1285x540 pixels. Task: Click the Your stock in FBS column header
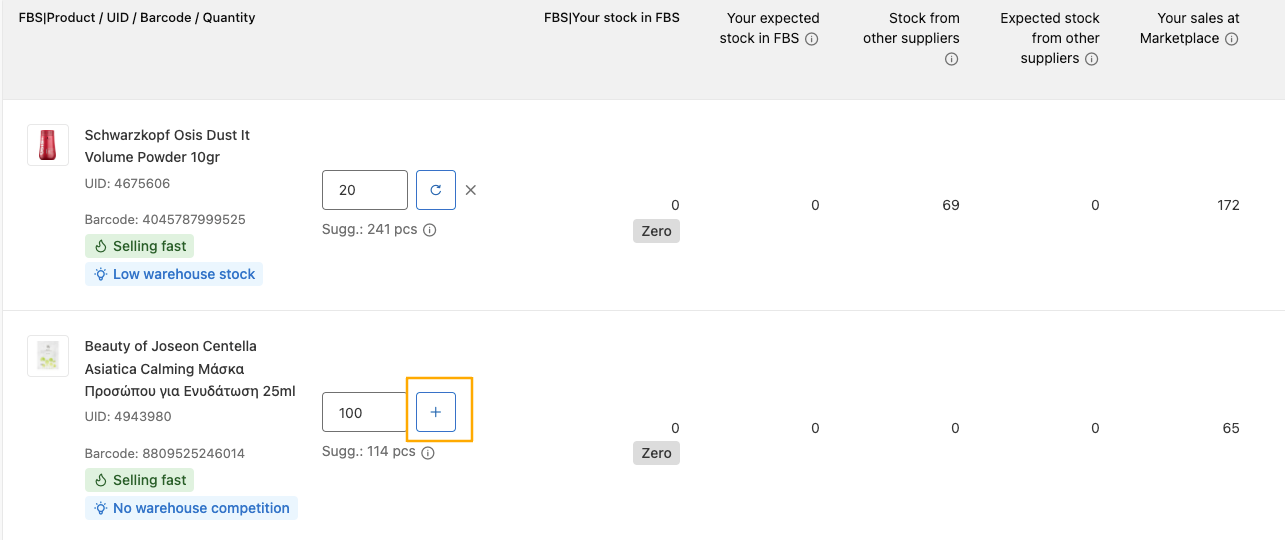pyautogui.click(x=611, y=18)
